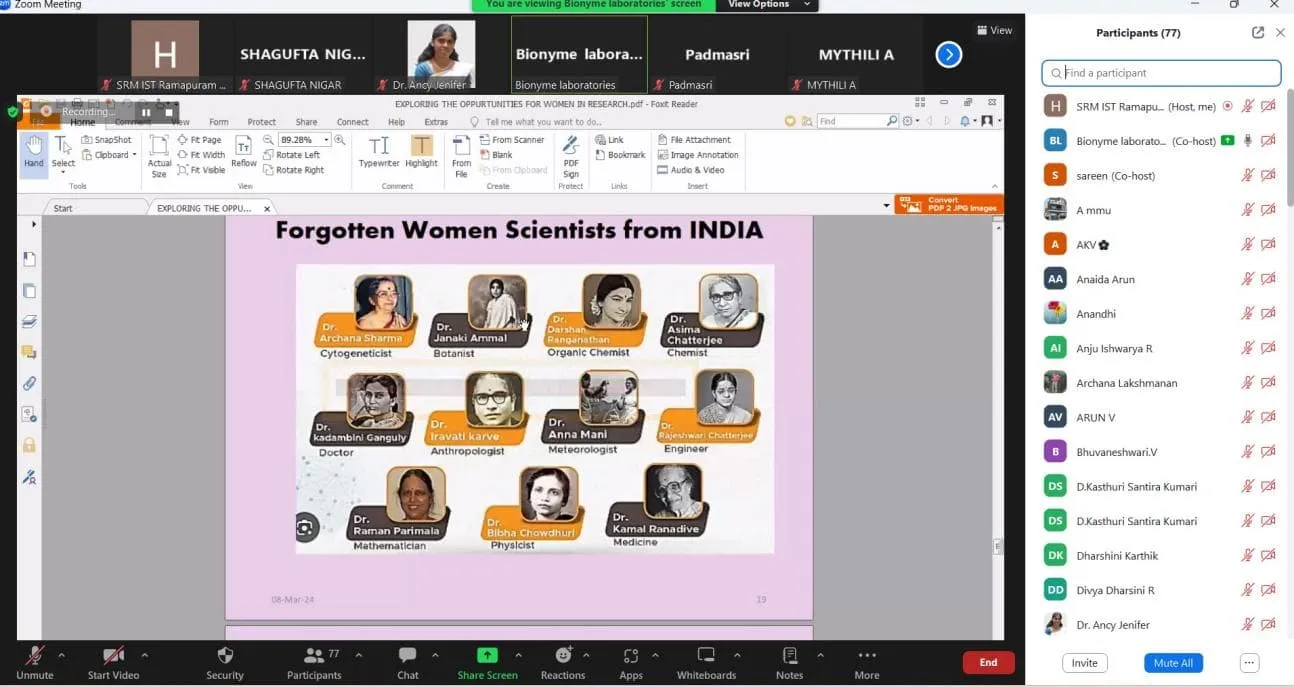Open Zoom Notes
Image resolution: width=1294 pixels, height=687 pixels.
[x=789, y=662]
